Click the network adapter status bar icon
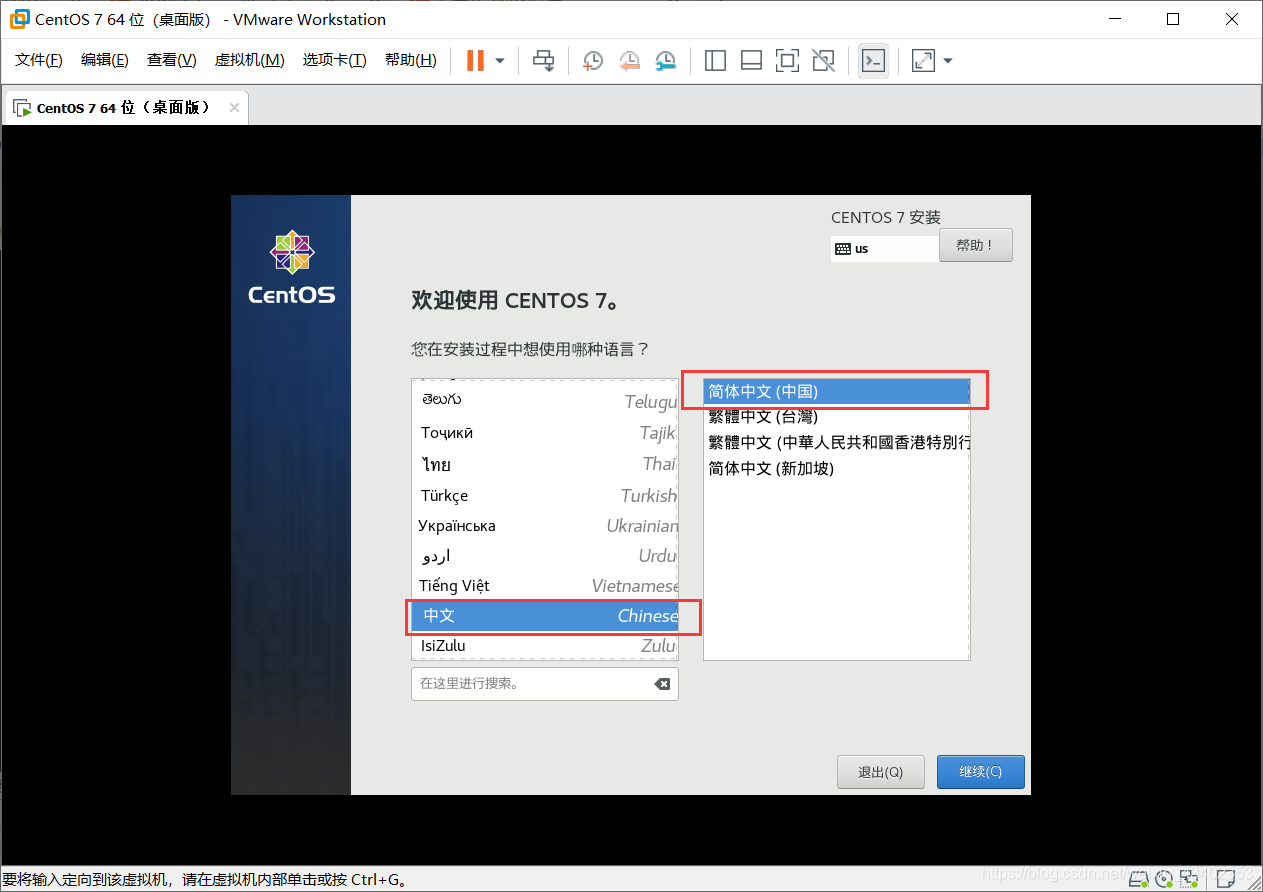Screen dimensions: 1263x892 click(x=1190, y=880)
